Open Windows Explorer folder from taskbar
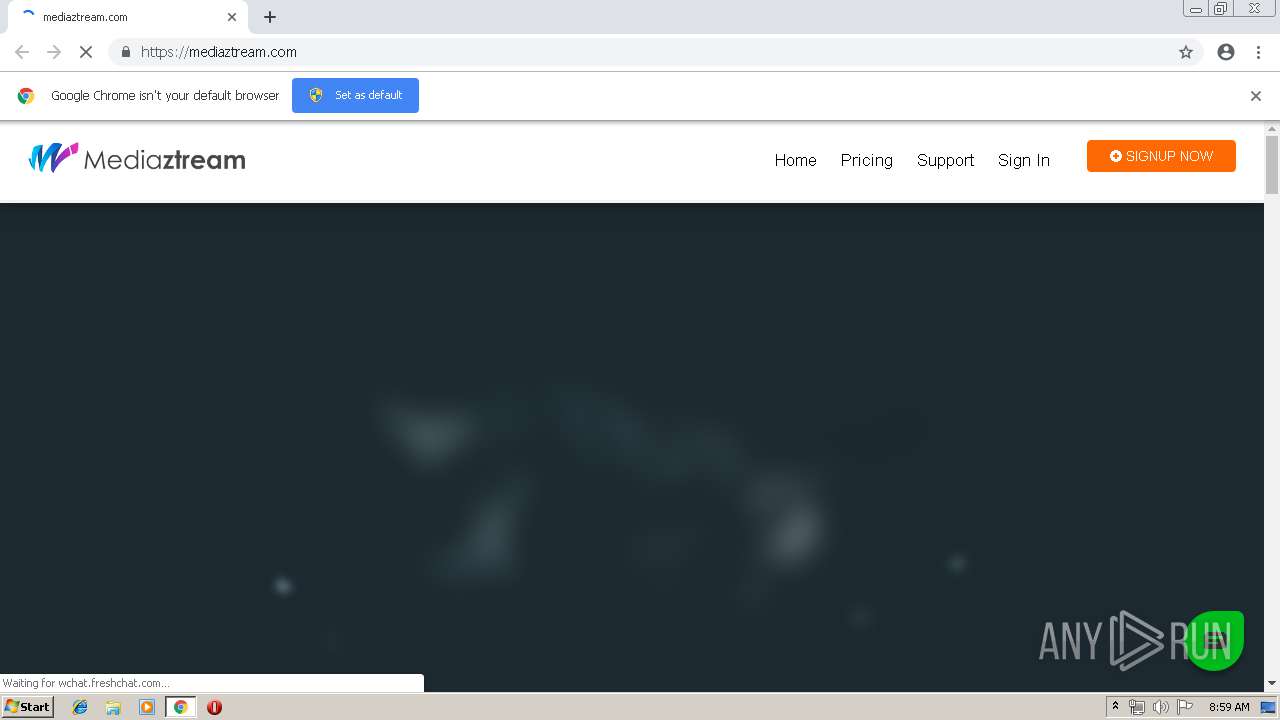The height and width of the screenshot is (720, 1280). tap(113, 707)
